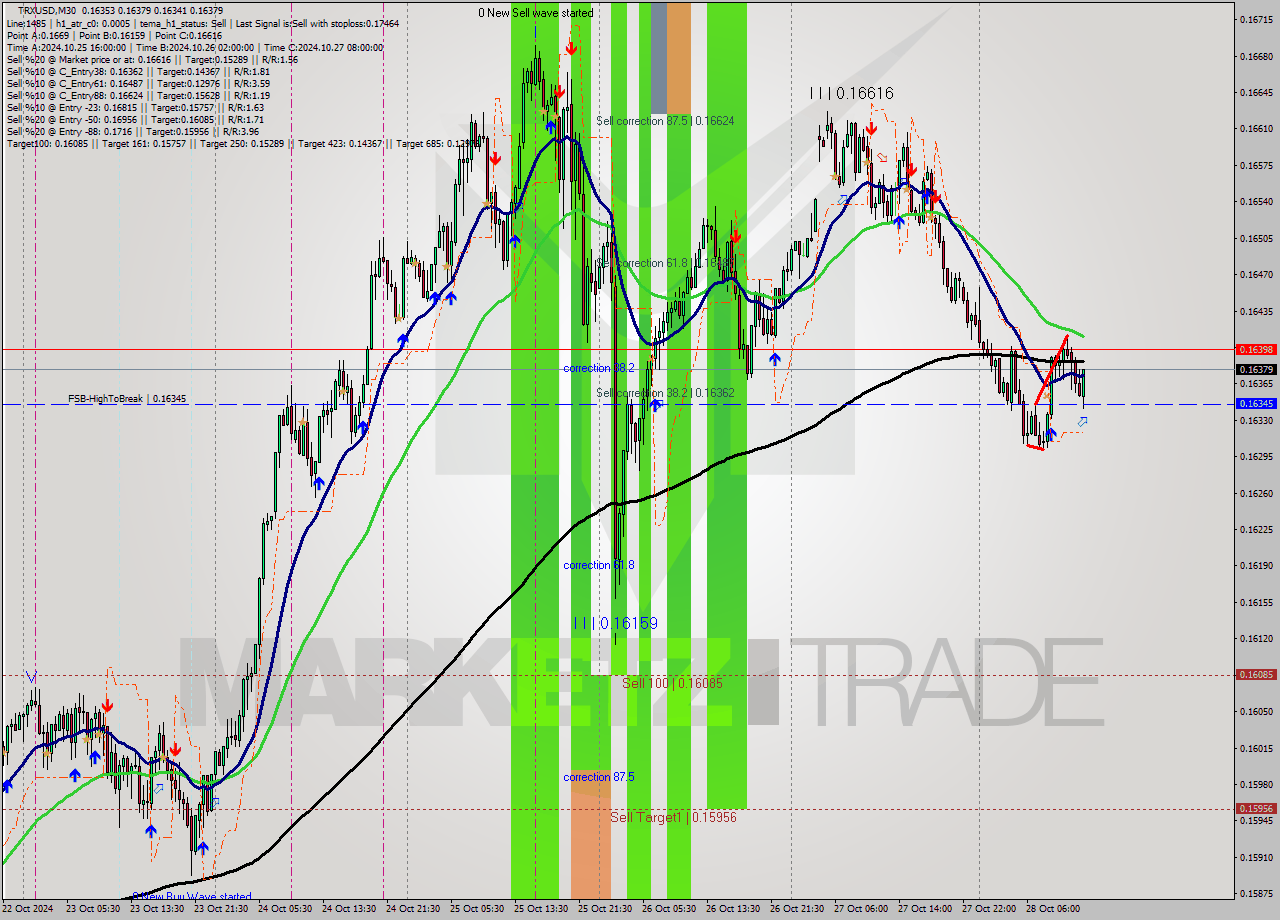The image size is (1280, 920).
Task: Click the '23 Oct 13:30' time label
Action: click(x=157, y=909)
